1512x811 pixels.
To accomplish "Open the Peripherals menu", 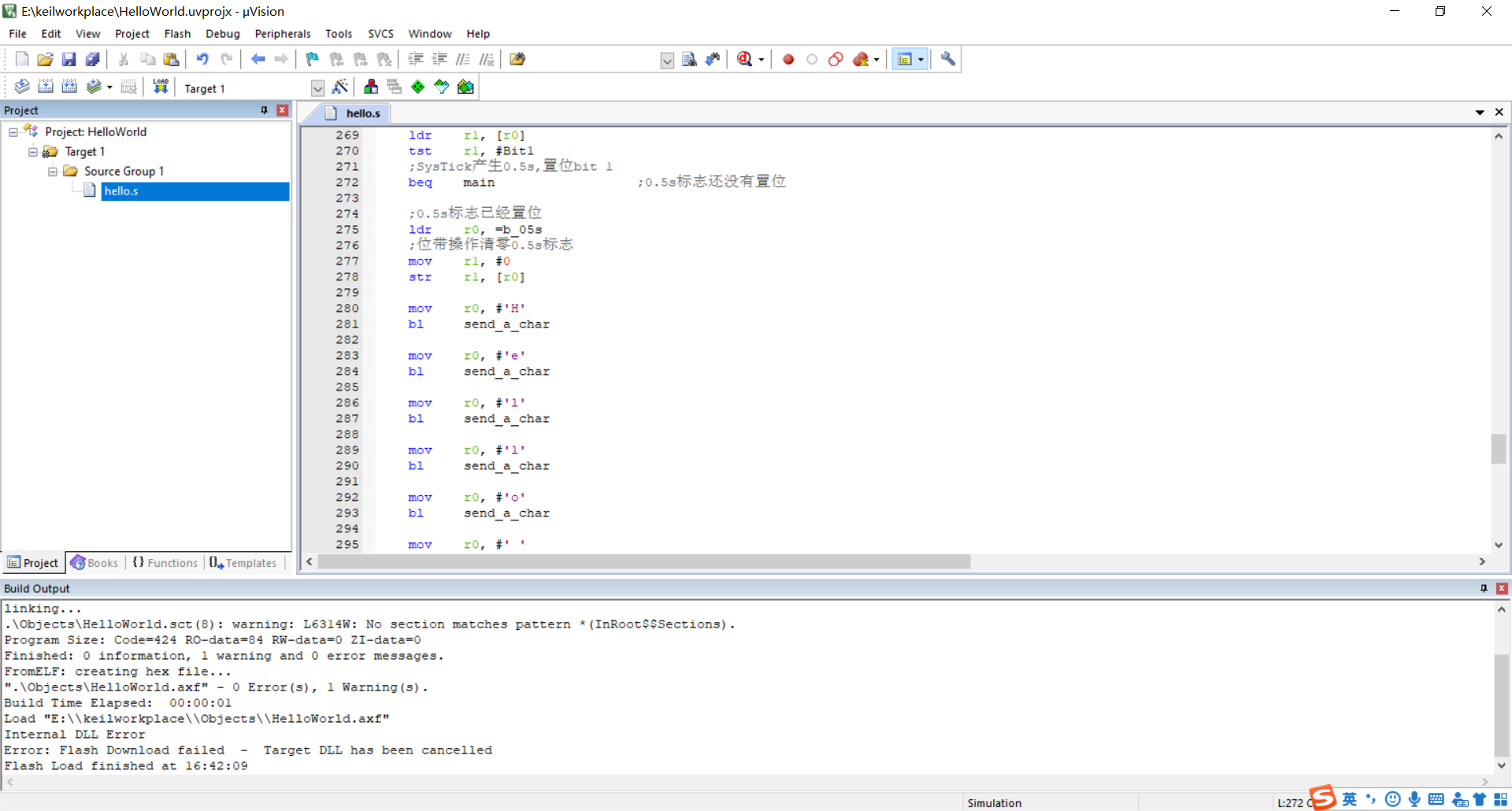I will [282, 34].
